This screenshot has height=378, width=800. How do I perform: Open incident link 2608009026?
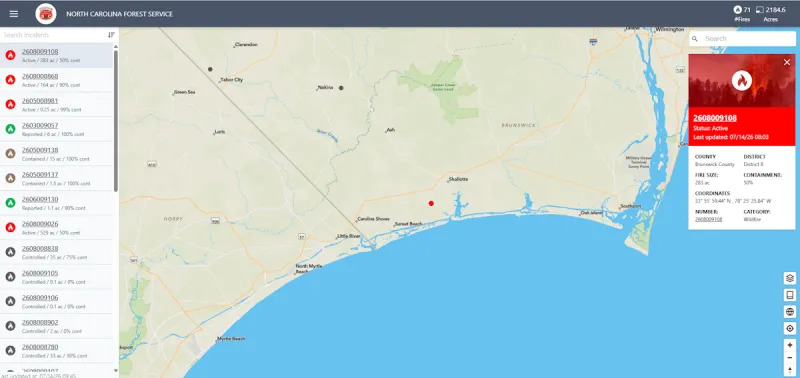coord(40,224)
